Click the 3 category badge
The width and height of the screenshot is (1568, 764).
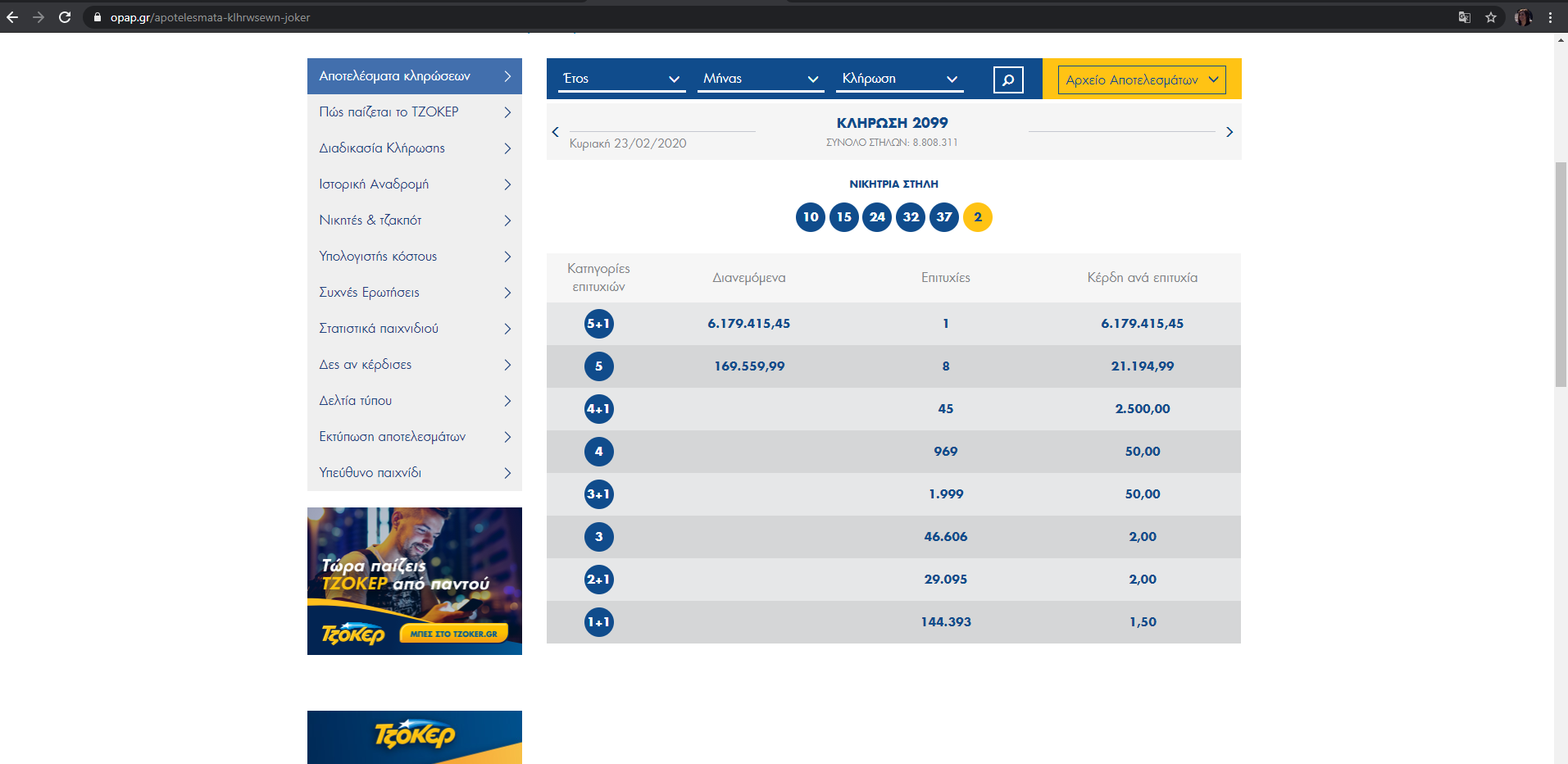coord(599,537)
